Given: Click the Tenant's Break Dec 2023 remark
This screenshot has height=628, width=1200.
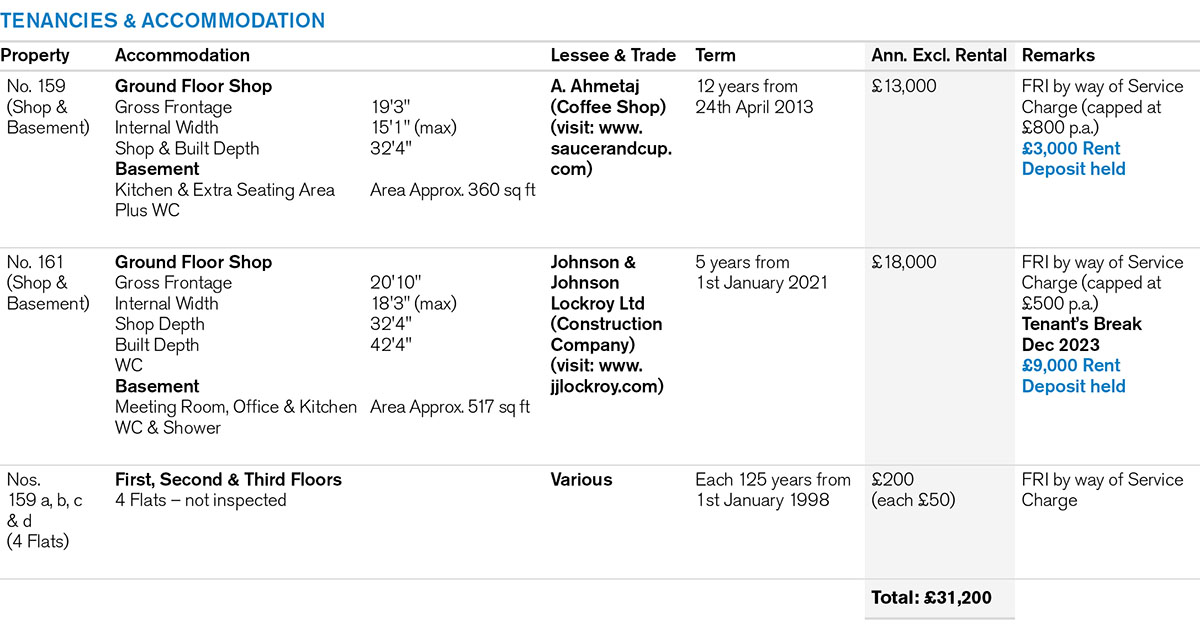Looking at the screenshot, I should click(x=1081, y=334).
